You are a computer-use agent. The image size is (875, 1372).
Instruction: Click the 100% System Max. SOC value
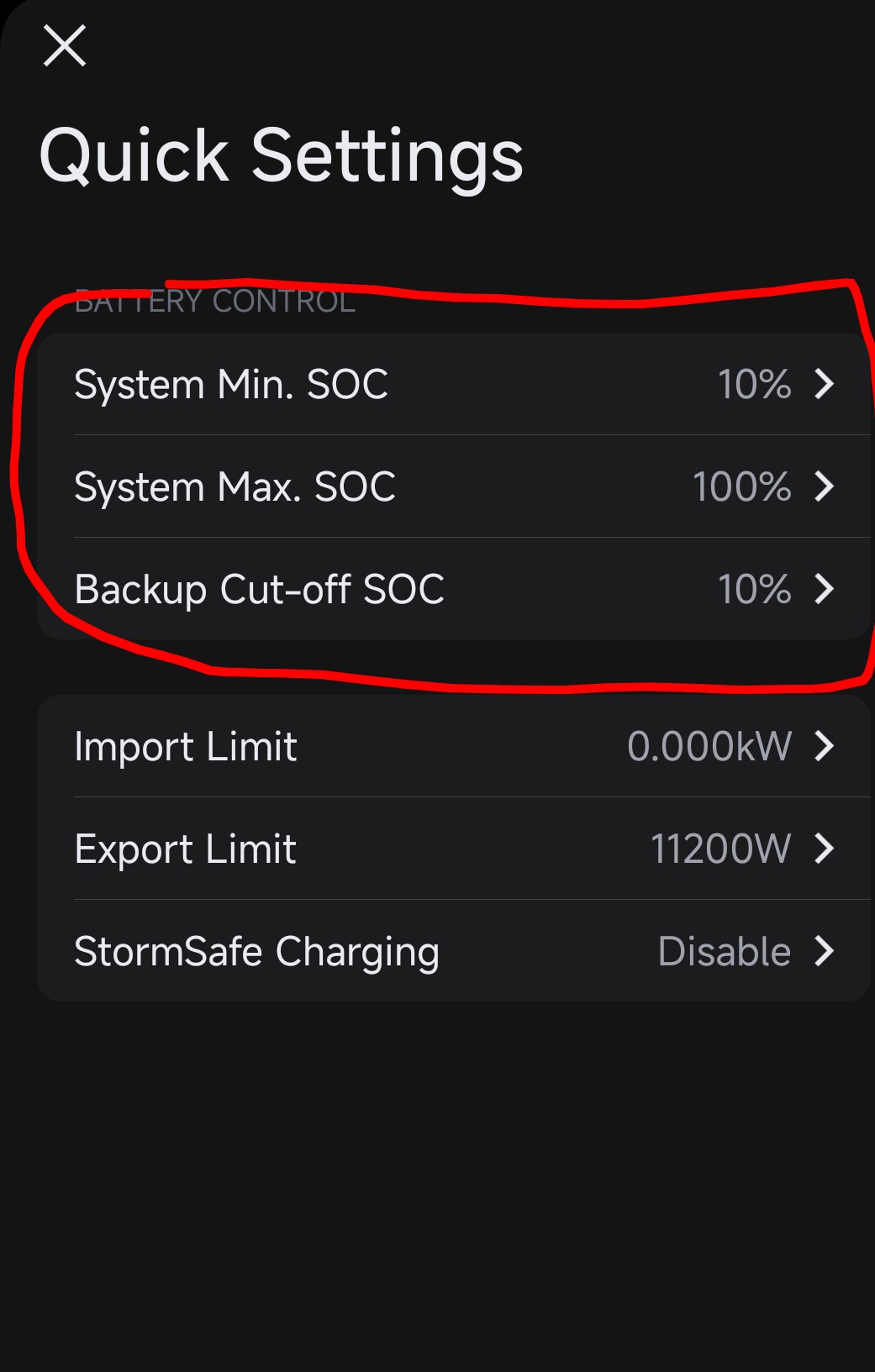click(741, 487)
